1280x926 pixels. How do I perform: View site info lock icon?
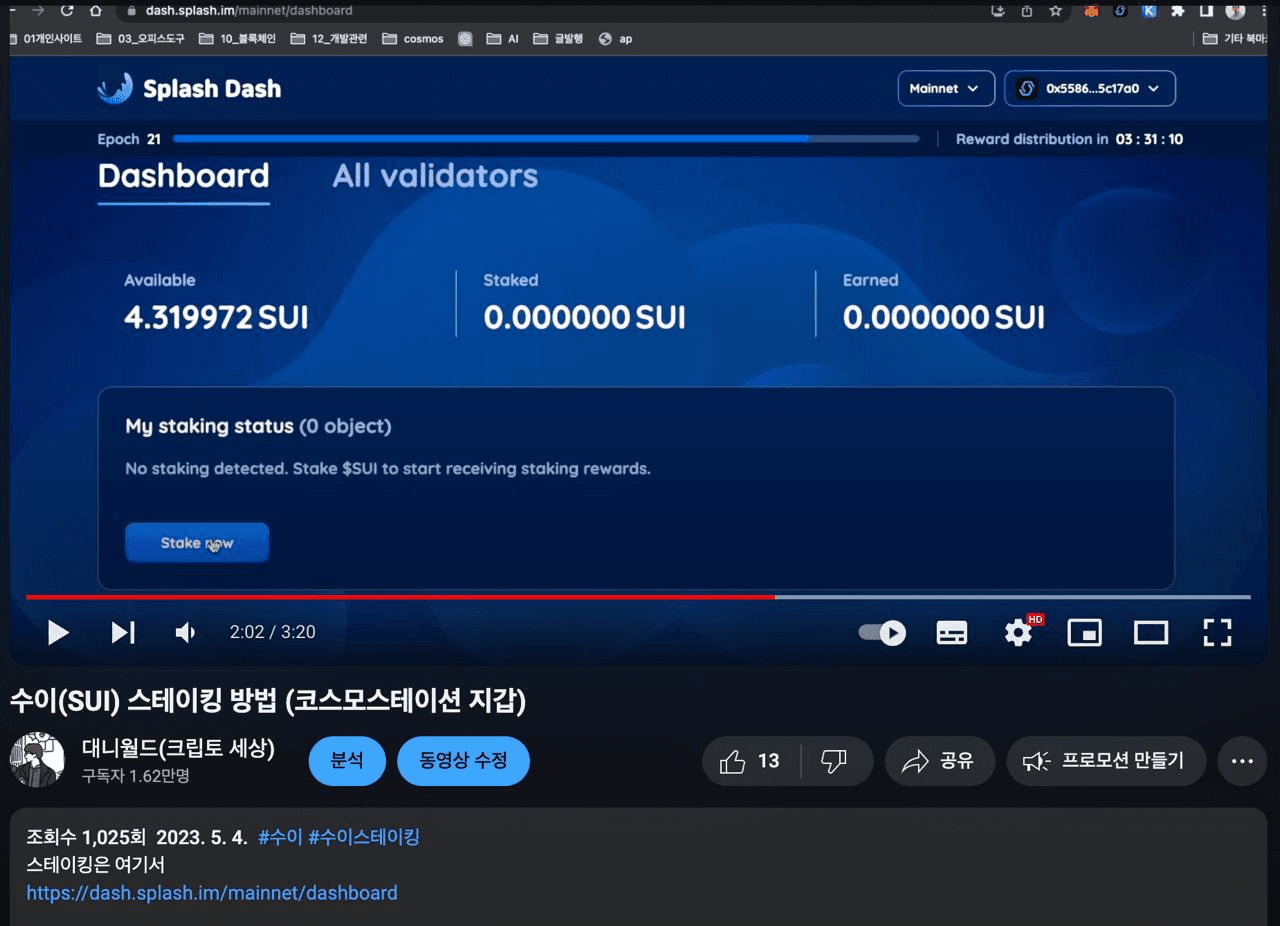(132, 11)
